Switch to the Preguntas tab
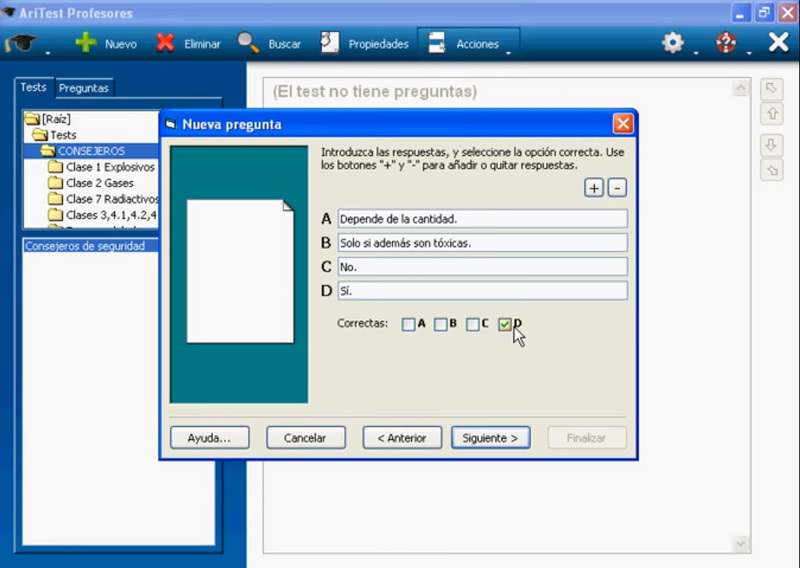This screenshot has height=568, width=800. 84,88
